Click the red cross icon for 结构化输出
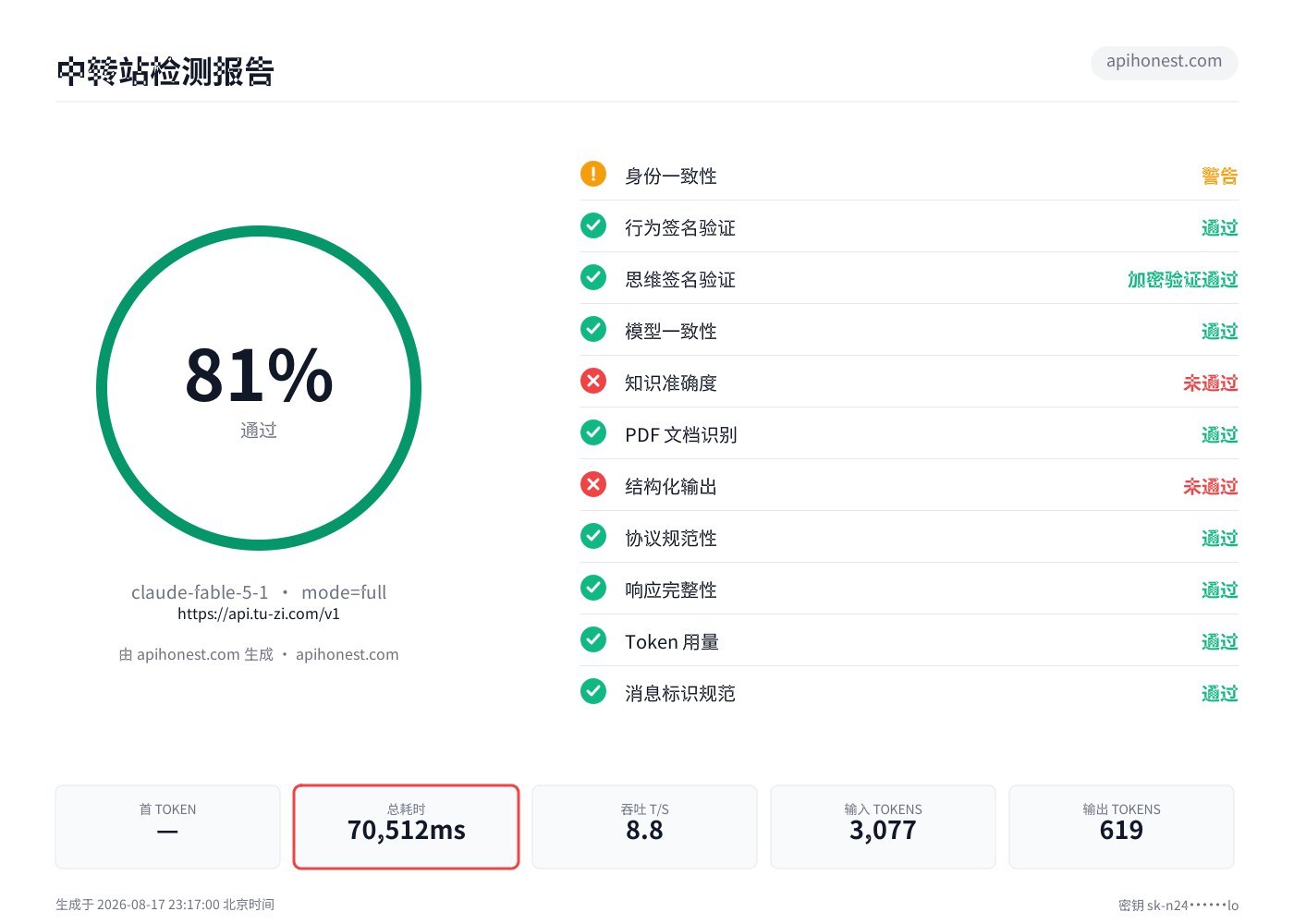1294x924 pixels. click(593, 484)
